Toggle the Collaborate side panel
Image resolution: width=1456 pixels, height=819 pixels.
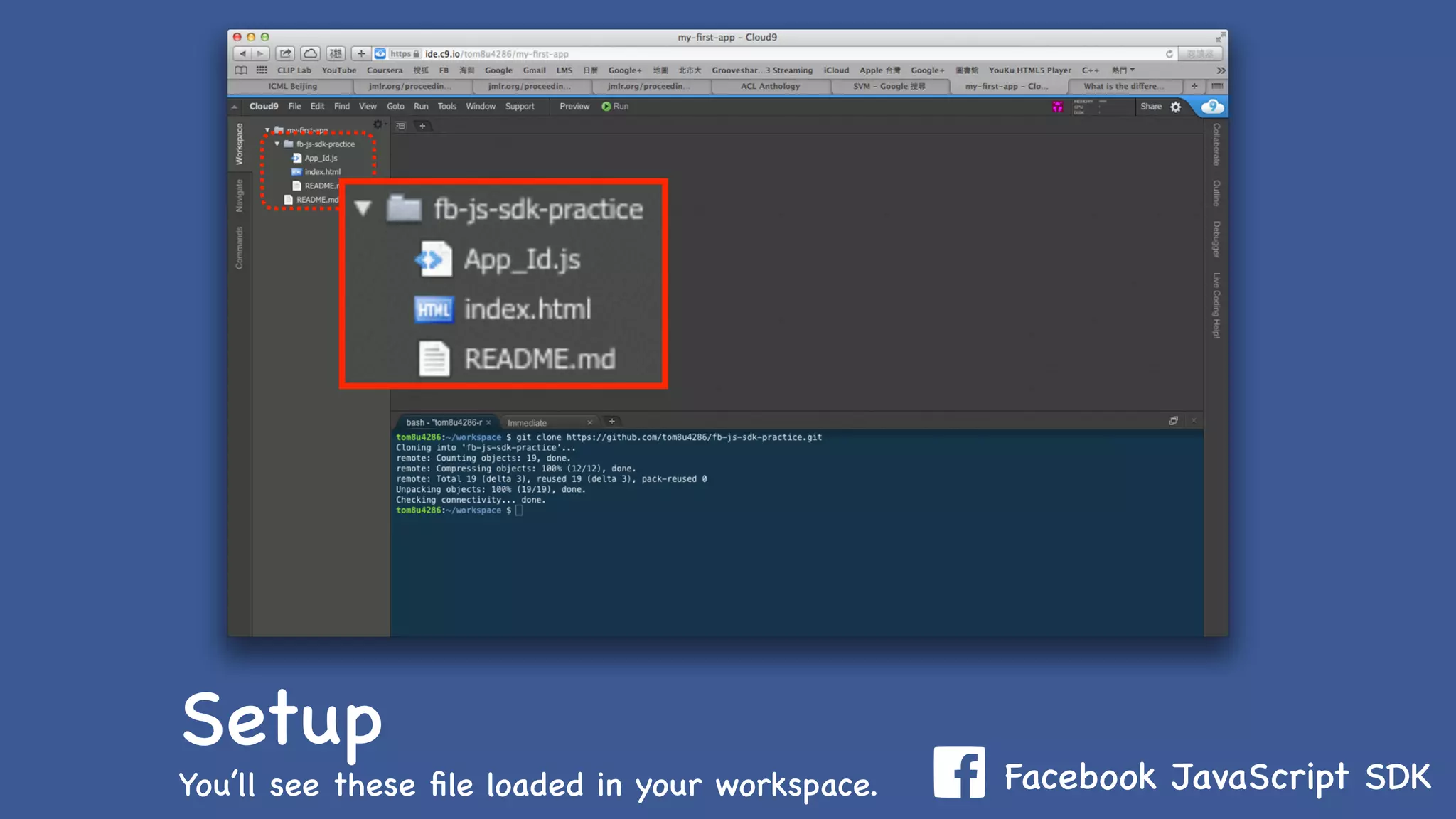click(x=1216, y=144)
